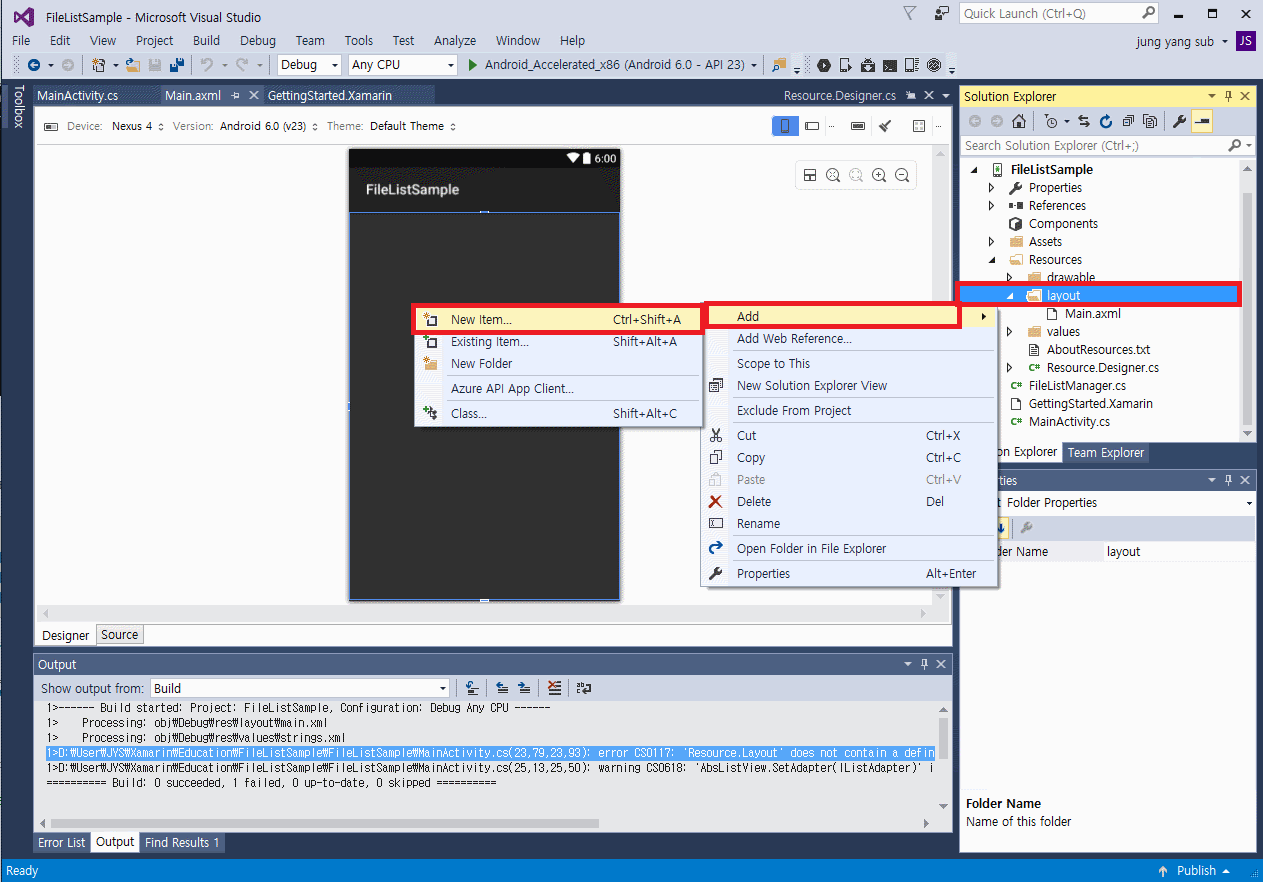
Task: Expand the Assets folder node
Action: click(x=991, y=241)
